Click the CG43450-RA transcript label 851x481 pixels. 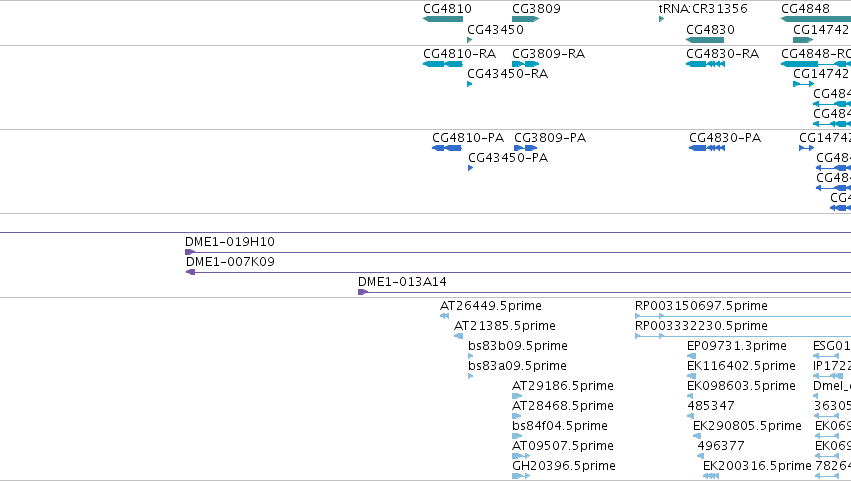click(x=508, y=73)
